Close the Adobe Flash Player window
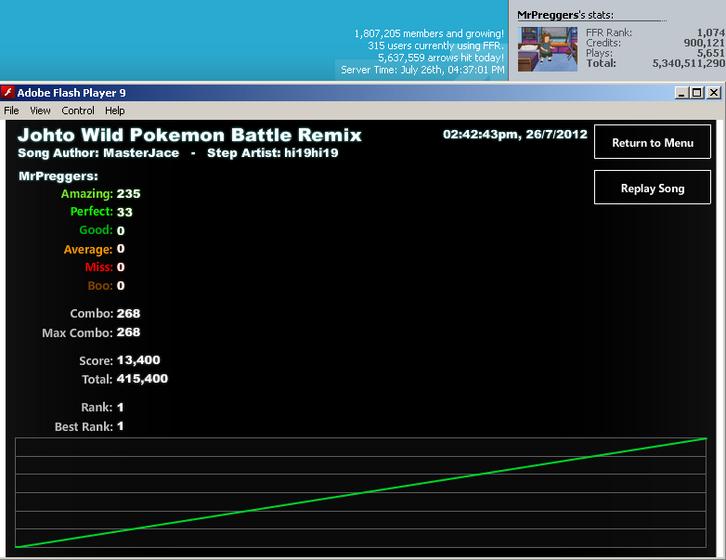This screenshot has width=726, height=560. [714, 93]
